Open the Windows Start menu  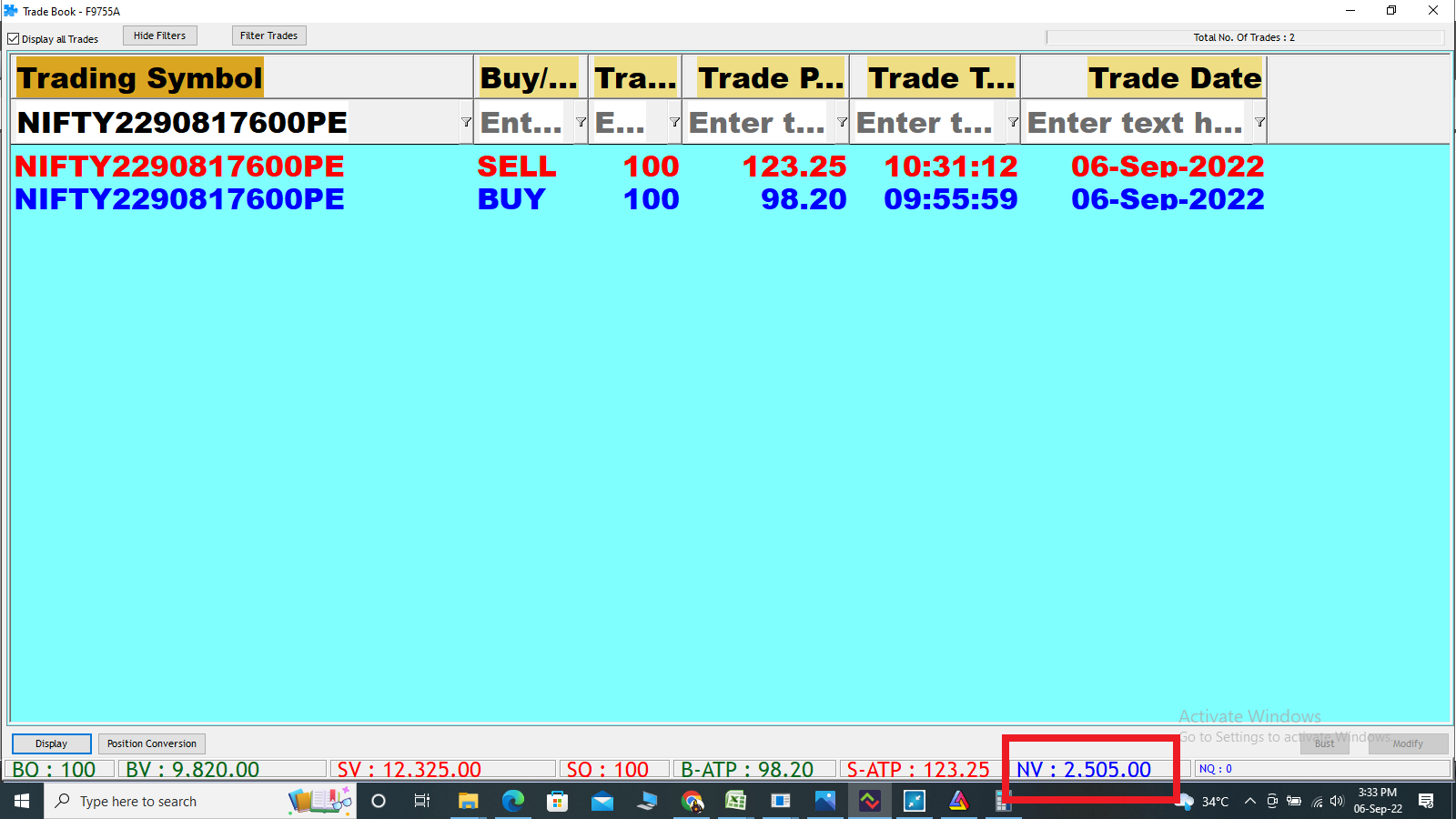coord(22,801)
